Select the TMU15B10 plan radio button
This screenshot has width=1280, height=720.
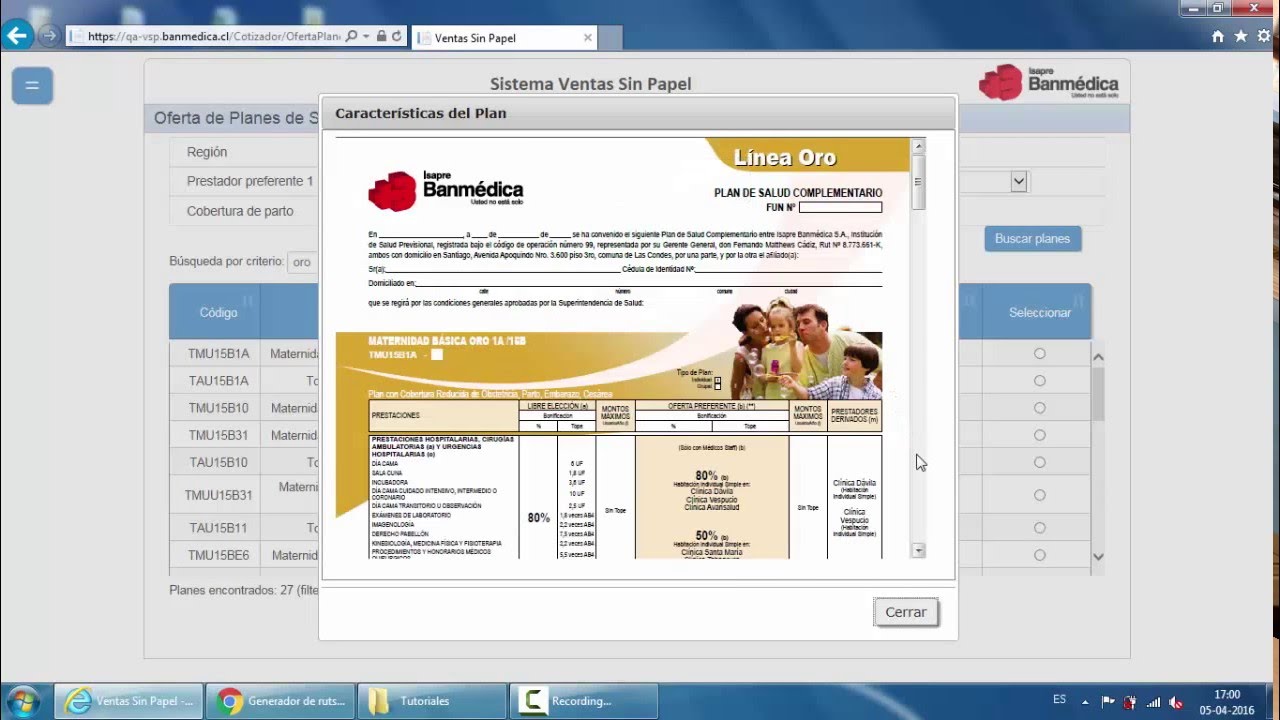(x=1040, y=407)
